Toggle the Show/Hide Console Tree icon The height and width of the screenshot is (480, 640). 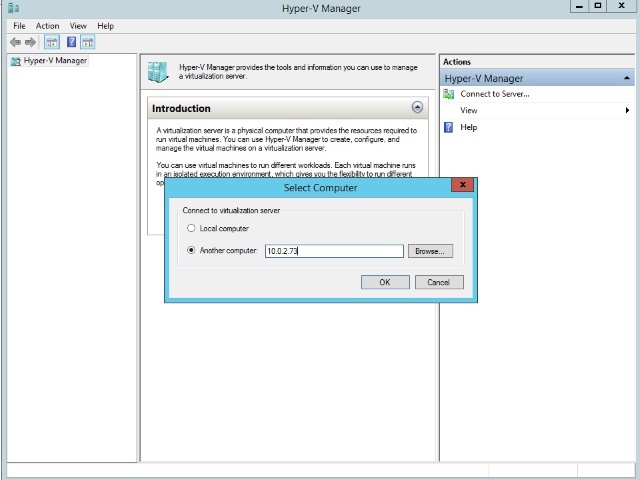[x=52, y=42]
